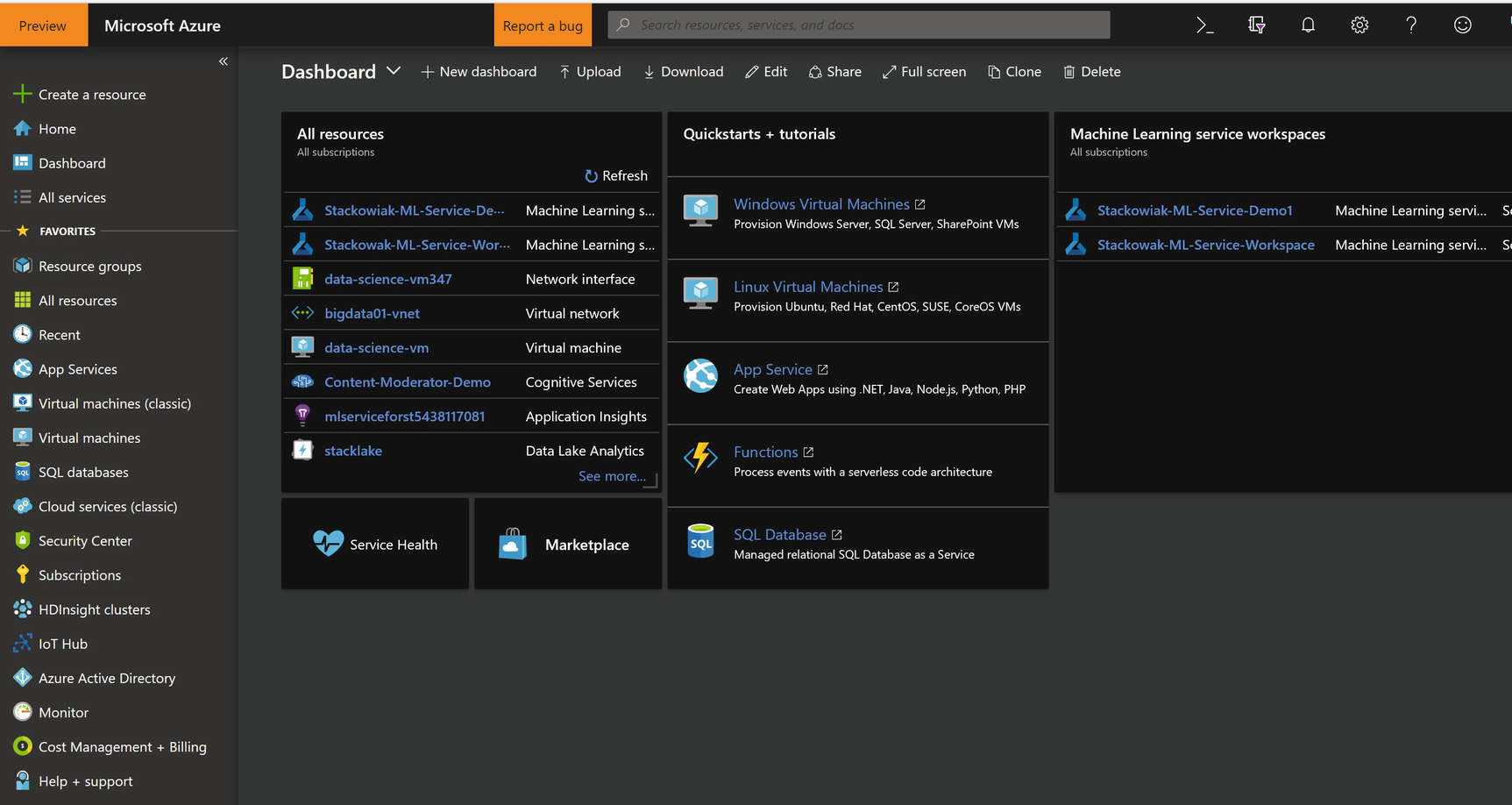Open Azure Active Directory from favorites
Image resolution: width=1512 pixels, height=805 pixels.
[106, 679]
